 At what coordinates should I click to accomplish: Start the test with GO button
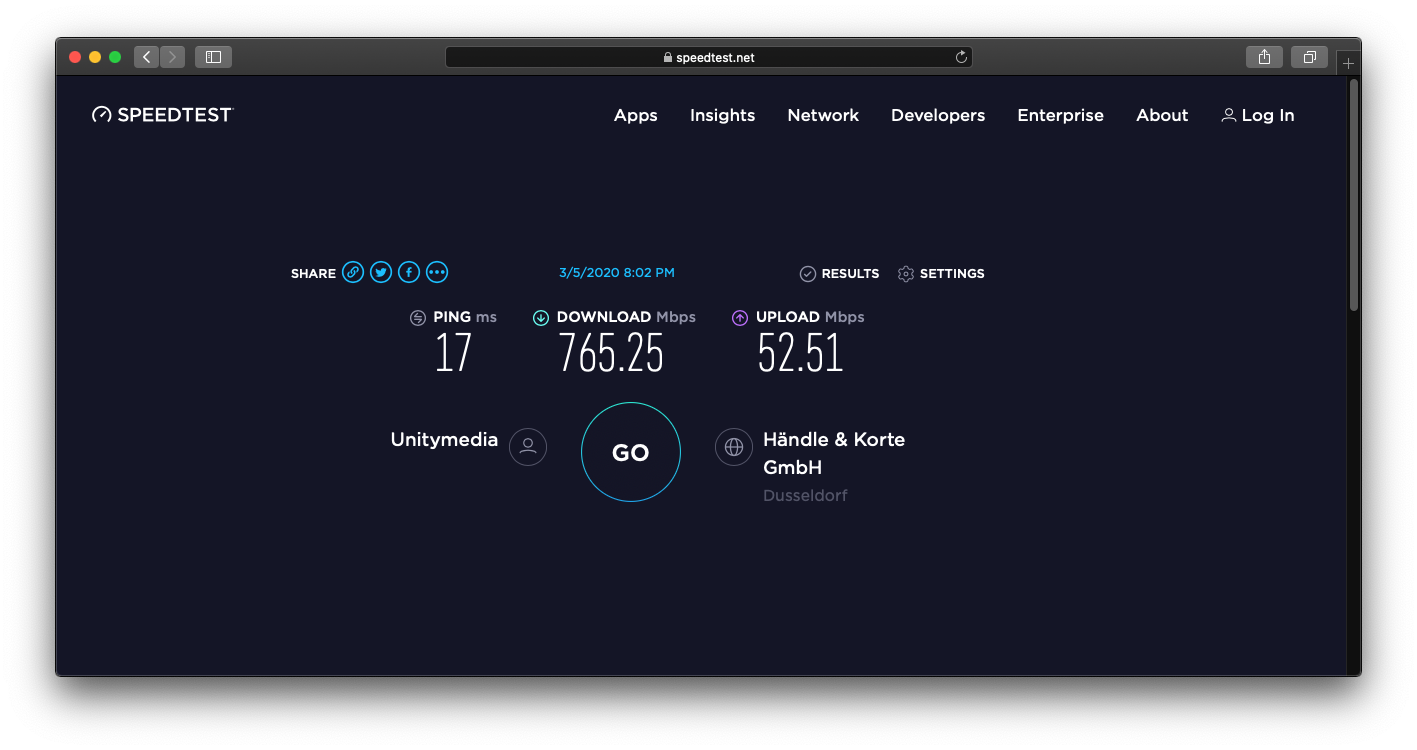point(631,452)
